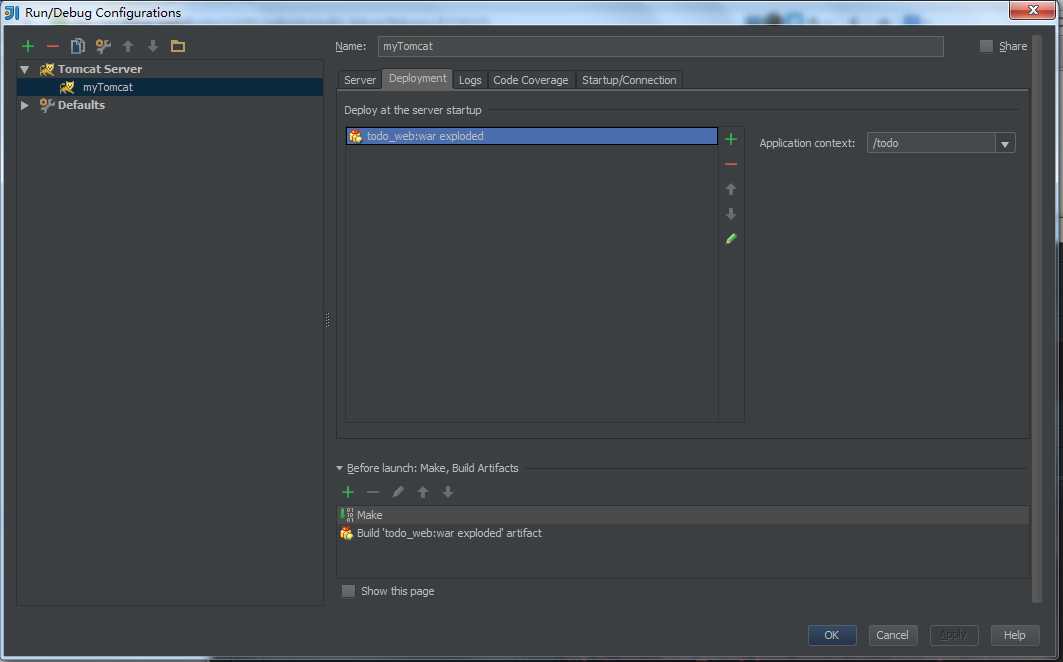Screen dimensions: 1063x662
Task: Move before launch task up
Action: 423,492
